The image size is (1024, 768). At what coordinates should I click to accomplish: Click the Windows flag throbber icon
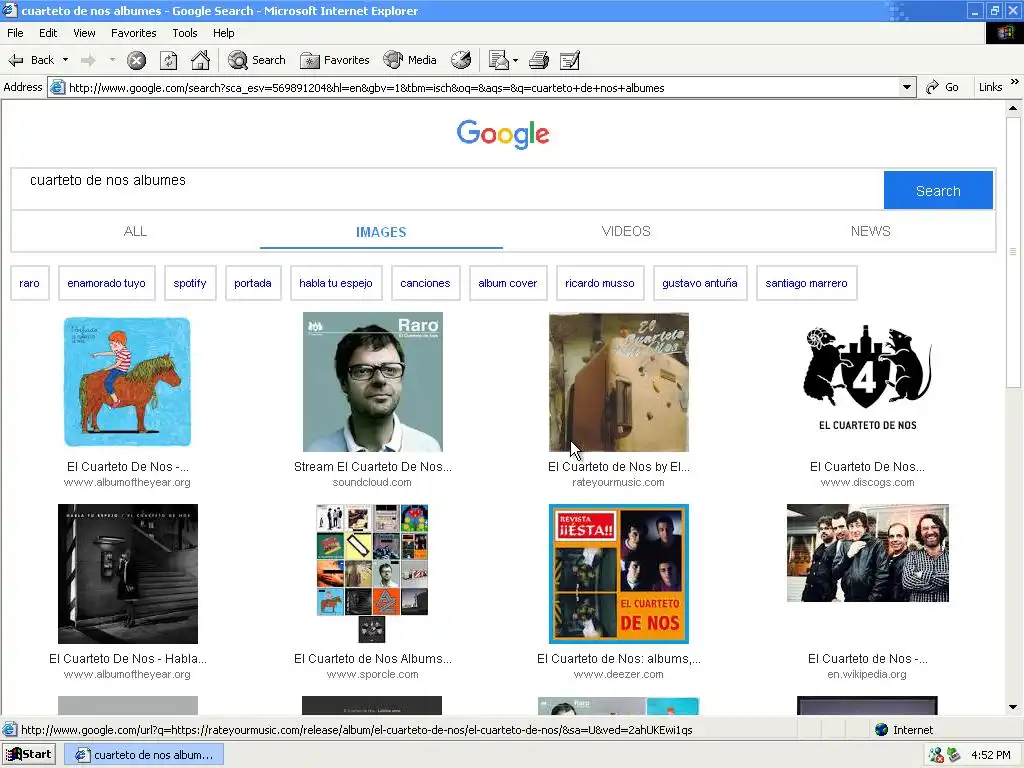pos(1004,33)
